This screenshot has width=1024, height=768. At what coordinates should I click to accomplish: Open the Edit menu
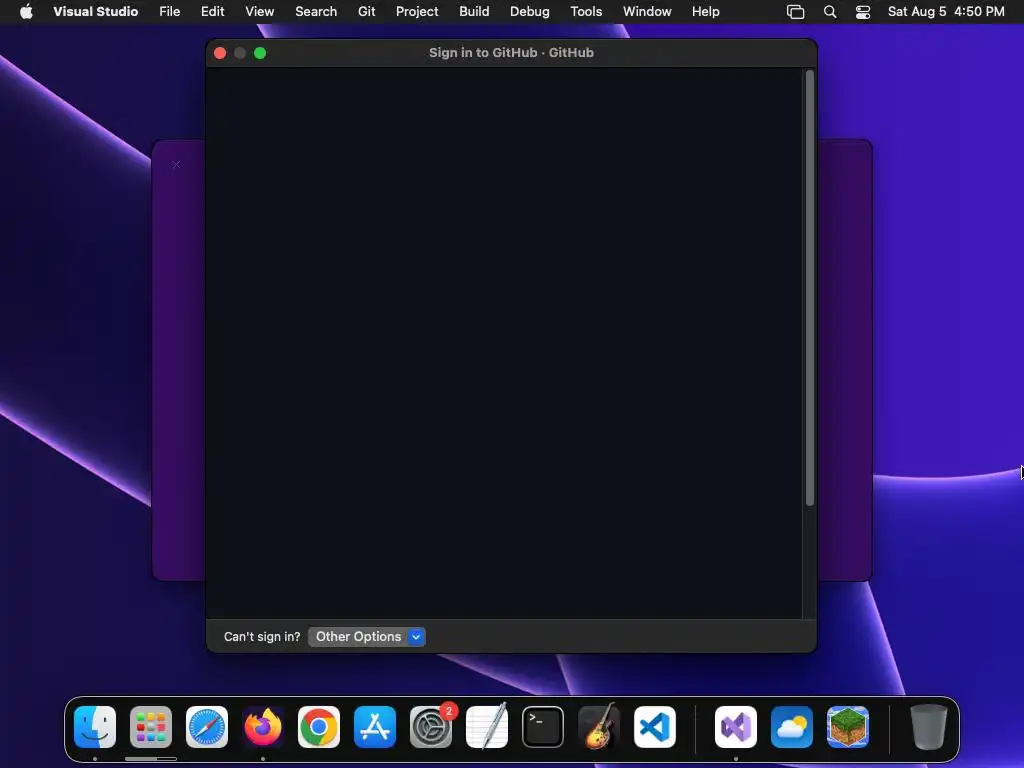coord(212,12)
